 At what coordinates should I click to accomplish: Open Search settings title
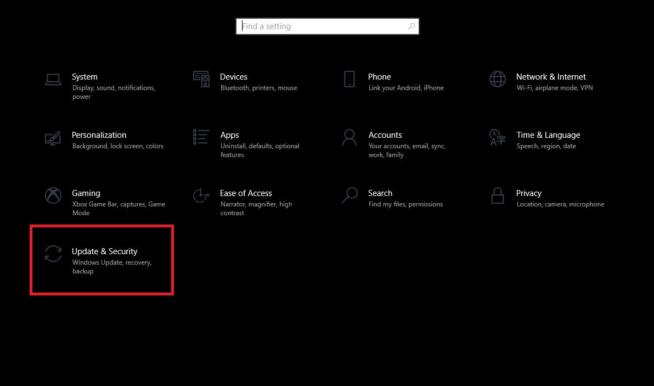380,193
